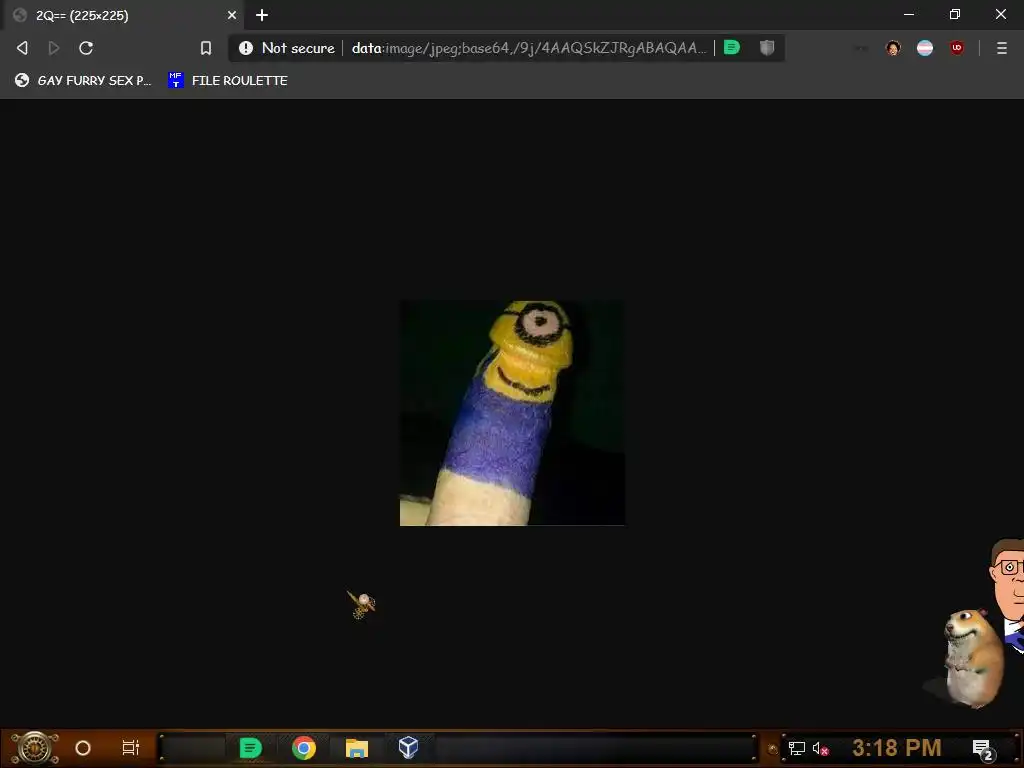1024x768 pixels.
Task: Minimize the browser window
Action: coord(909,14)
